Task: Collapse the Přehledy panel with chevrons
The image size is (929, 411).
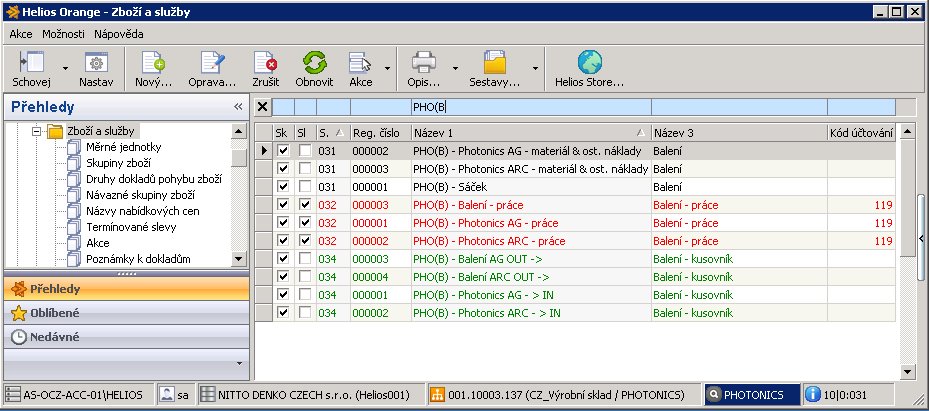Action: 238,107
